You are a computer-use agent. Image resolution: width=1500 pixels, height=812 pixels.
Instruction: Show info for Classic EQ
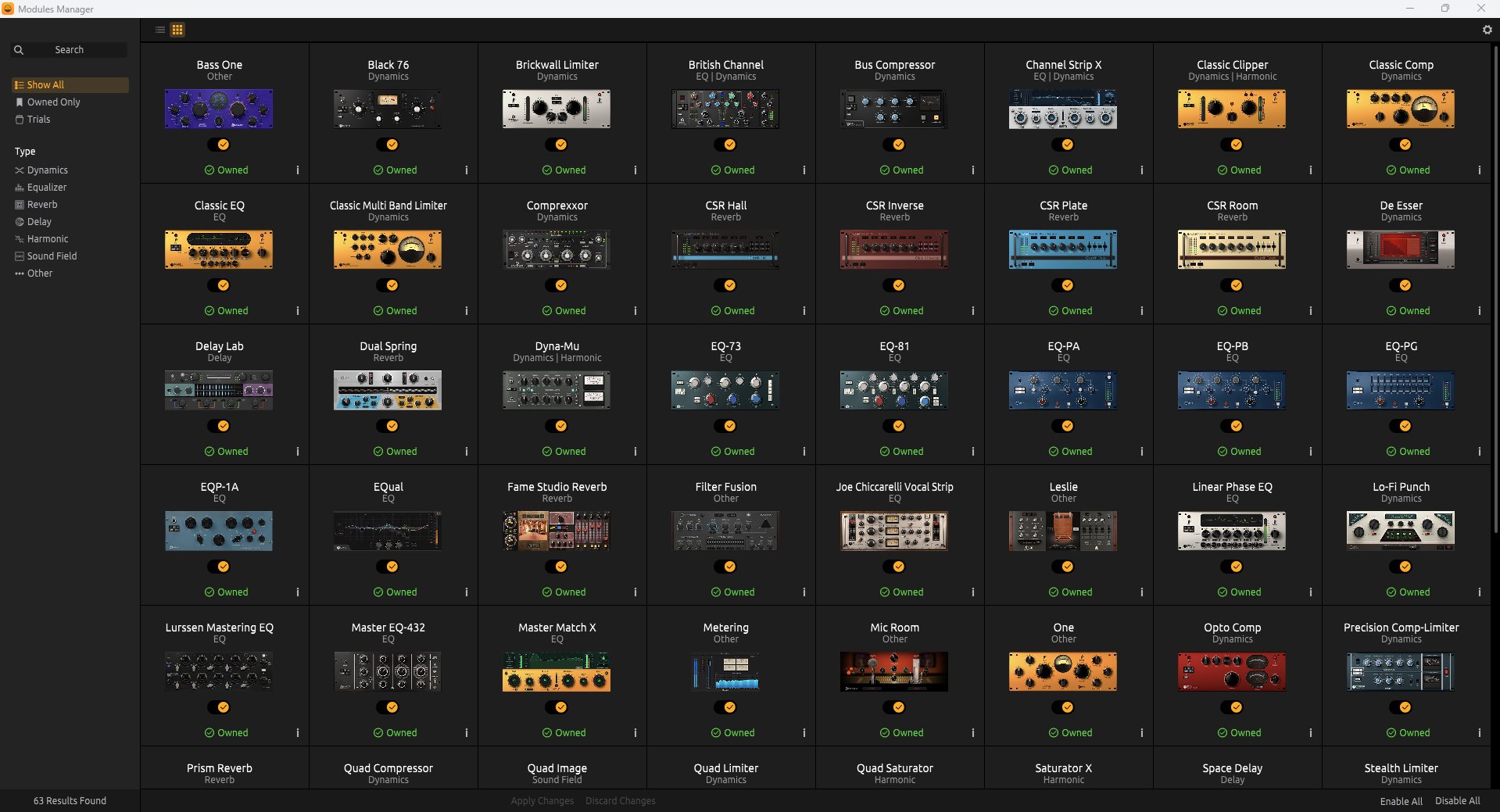coord(298,310)
